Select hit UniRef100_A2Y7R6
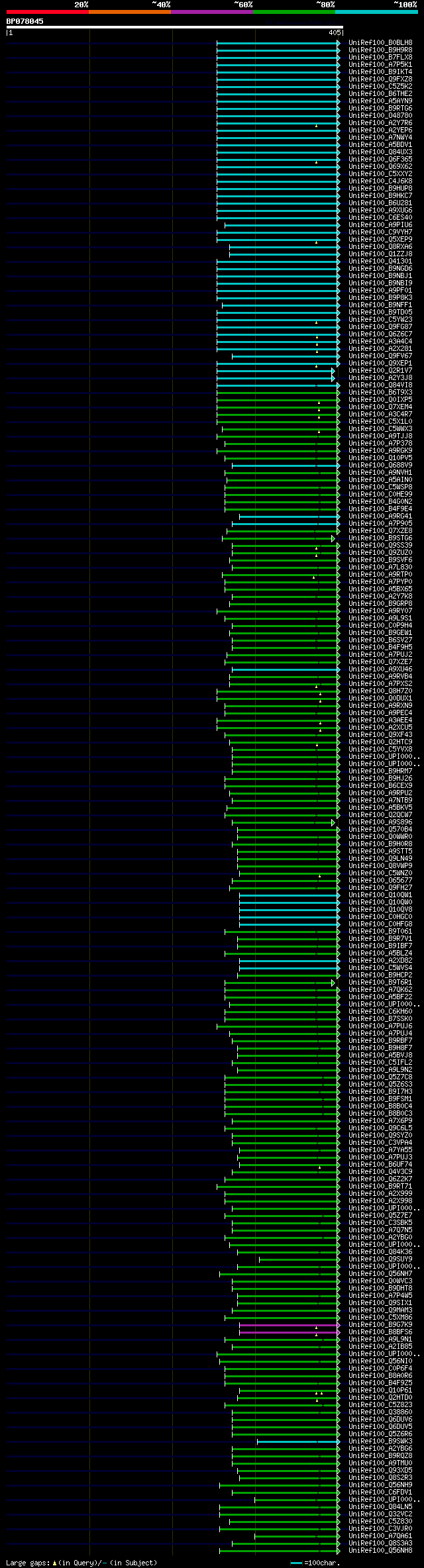 tap(380, 123)
